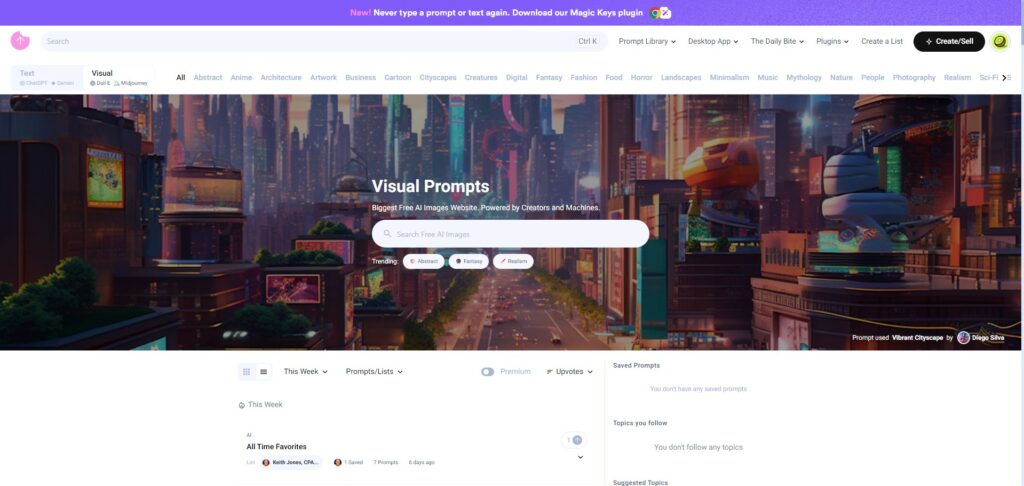1024x486 pixels.
Task: Select the Cityscapes category
Action: tap(438, 78)
